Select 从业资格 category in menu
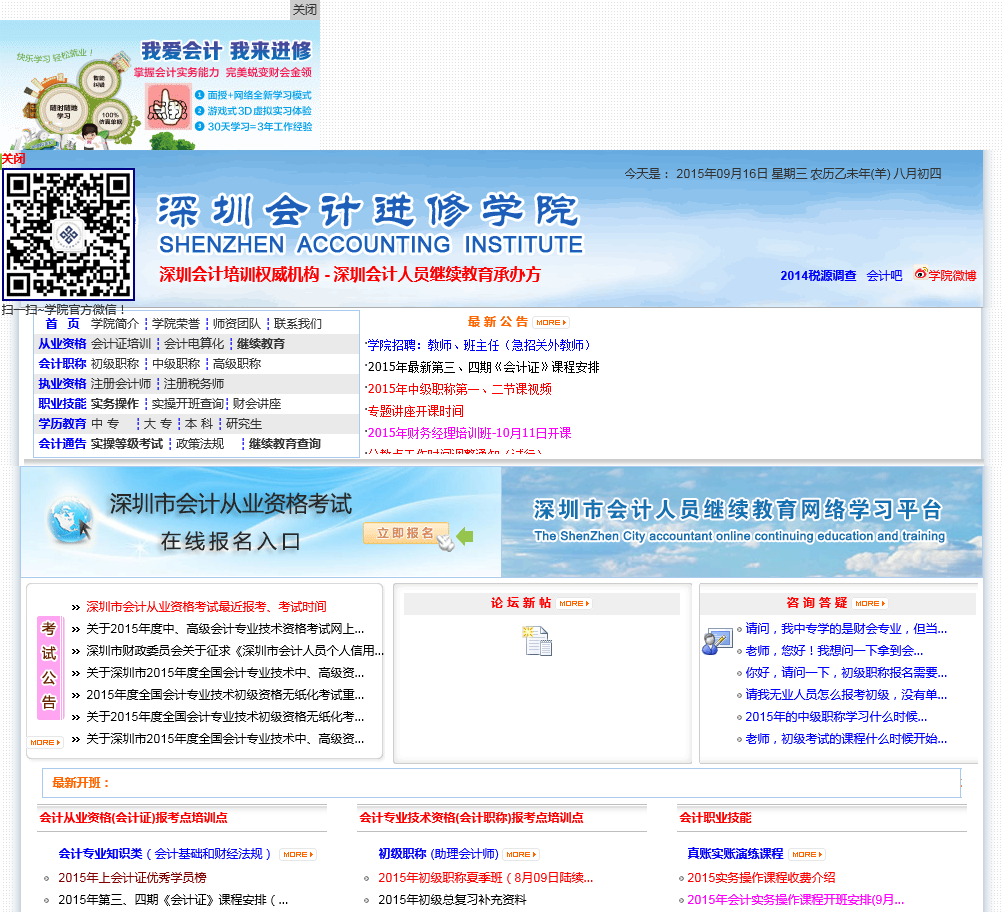The image size is (1003, 912). (62, 344)
